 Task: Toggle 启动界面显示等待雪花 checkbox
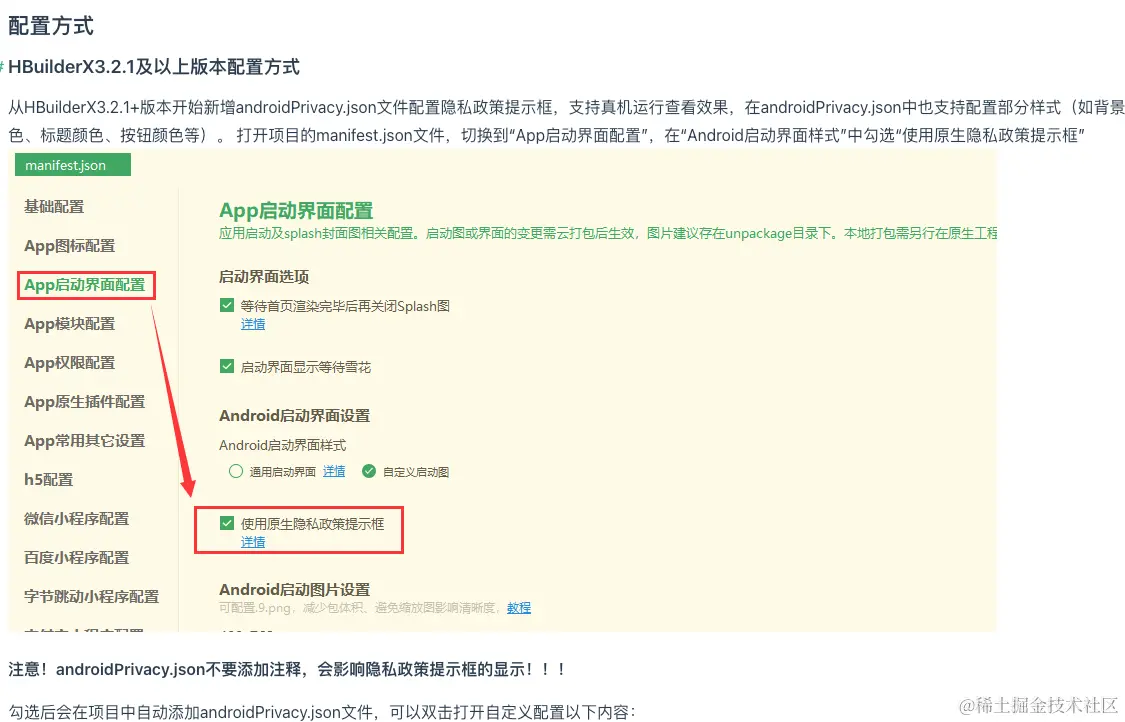tap(227, 366)
